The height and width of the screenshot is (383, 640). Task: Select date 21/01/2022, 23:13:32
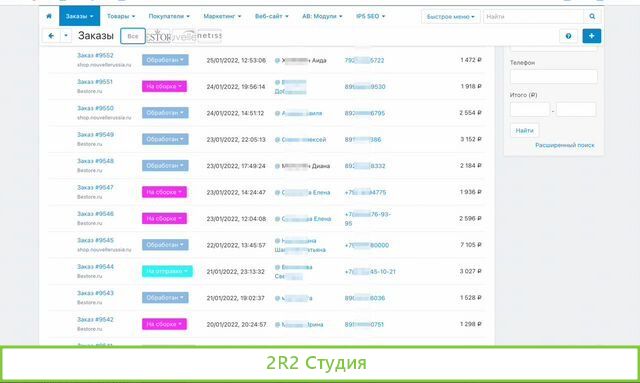coord(236,272)
